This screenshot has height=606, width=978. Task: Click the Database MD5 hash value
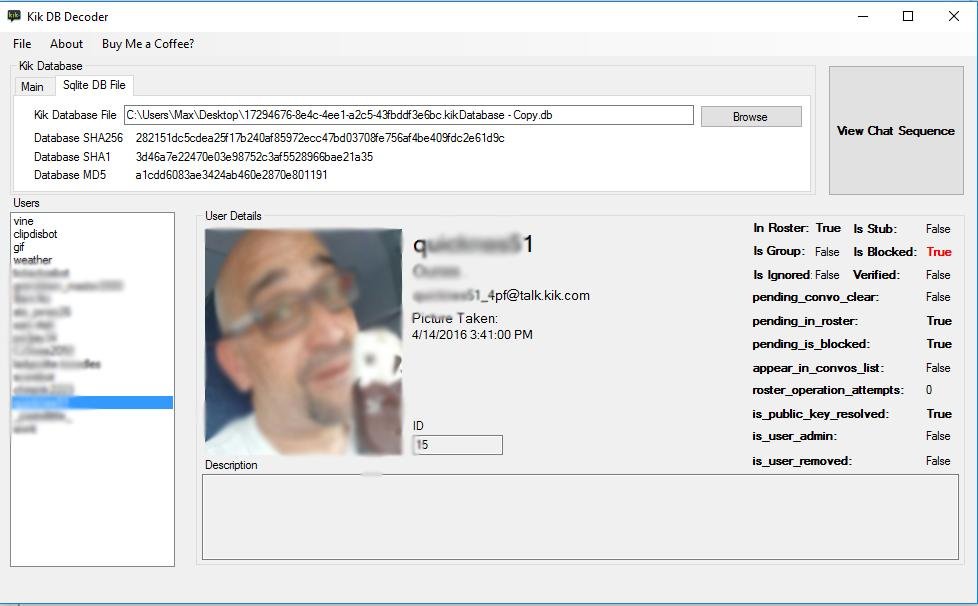pos(231,175)
